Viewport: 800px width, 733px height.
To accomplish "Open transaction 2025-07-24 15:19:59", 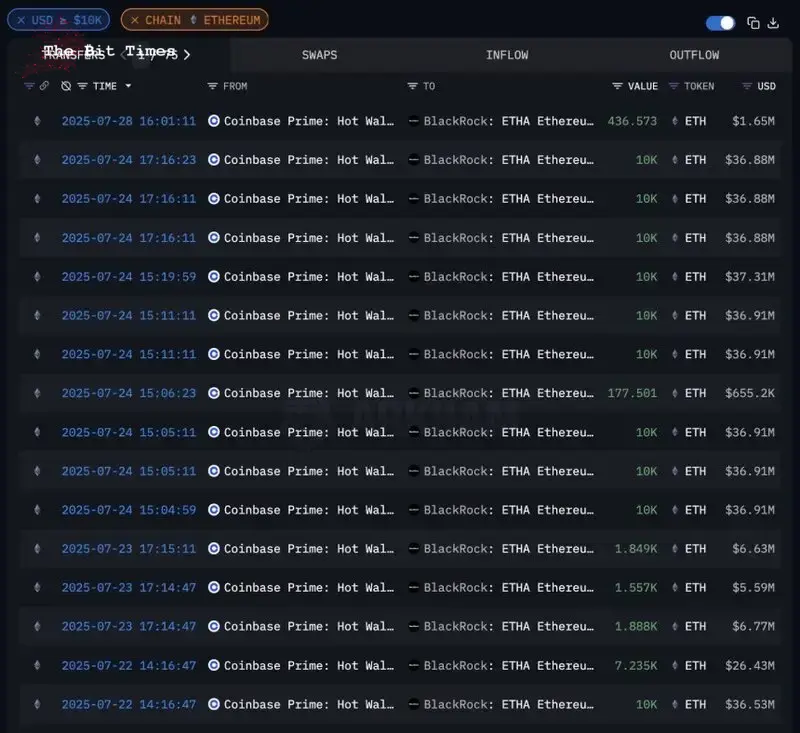I will click(129, 276).
